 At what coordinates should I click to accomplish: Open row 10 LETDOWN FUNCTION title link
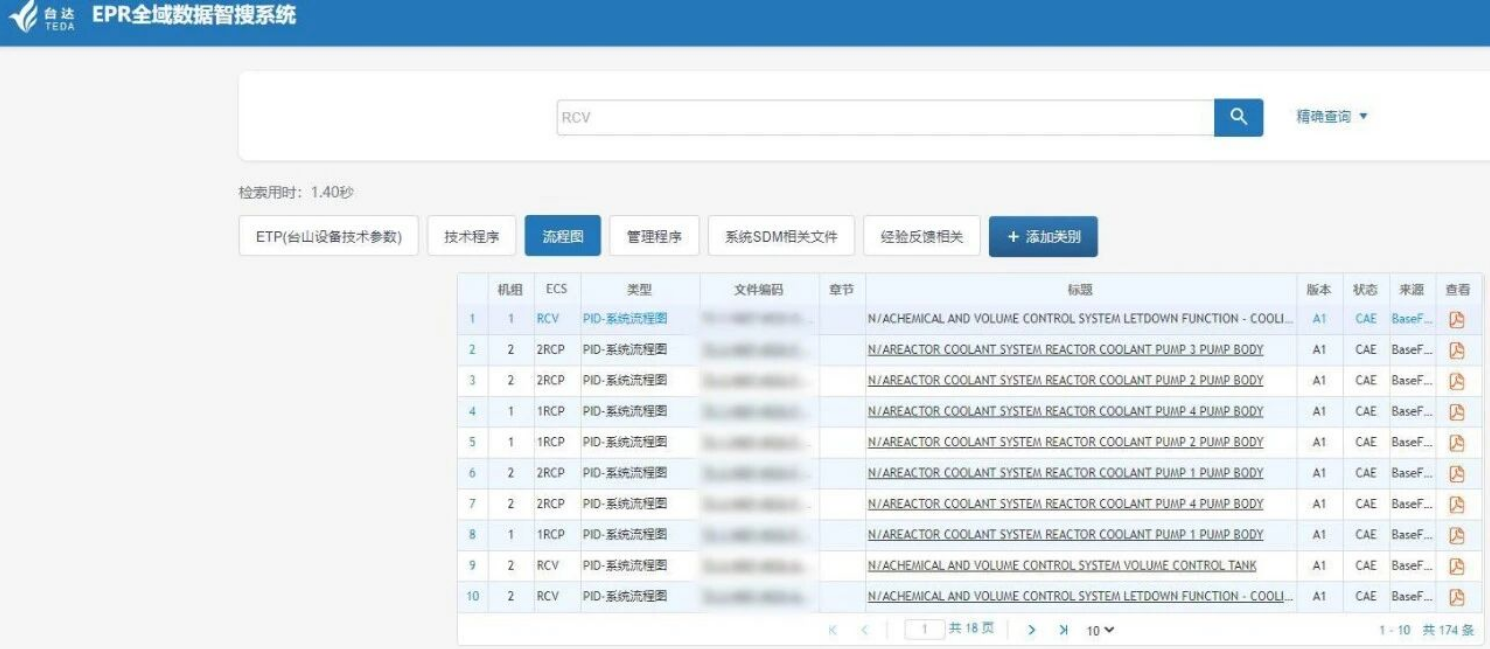[x=1081, y=597]
